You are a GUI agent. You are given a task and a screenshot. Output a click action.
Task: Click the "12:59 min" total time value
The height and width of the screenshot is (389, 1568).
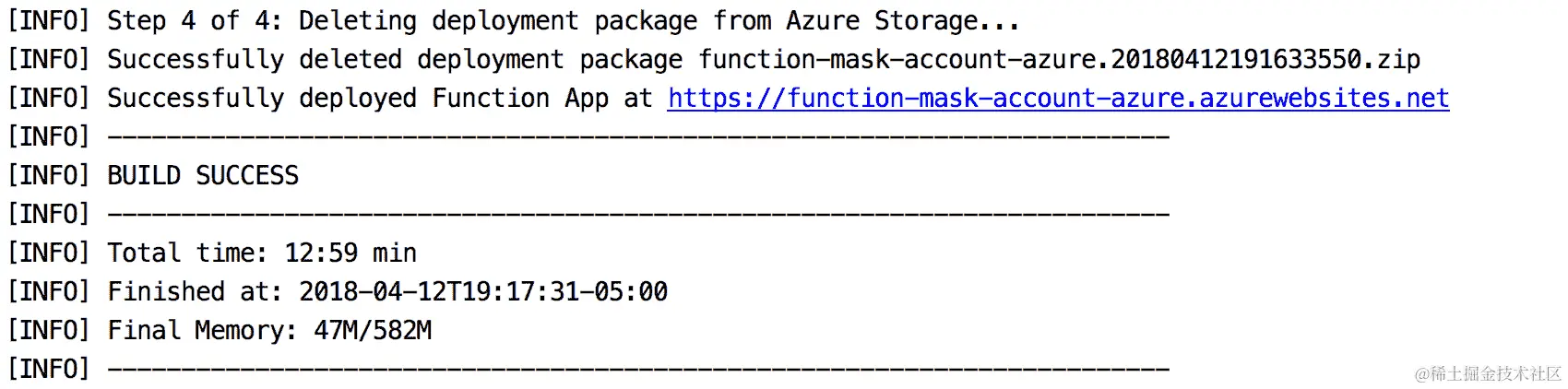coord(350,253)
